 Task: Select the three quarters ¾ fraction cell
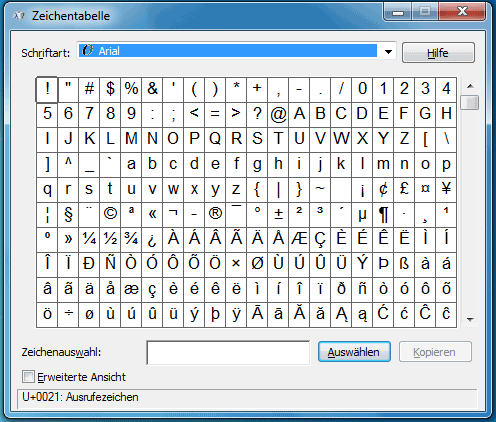tap(131, 240)
